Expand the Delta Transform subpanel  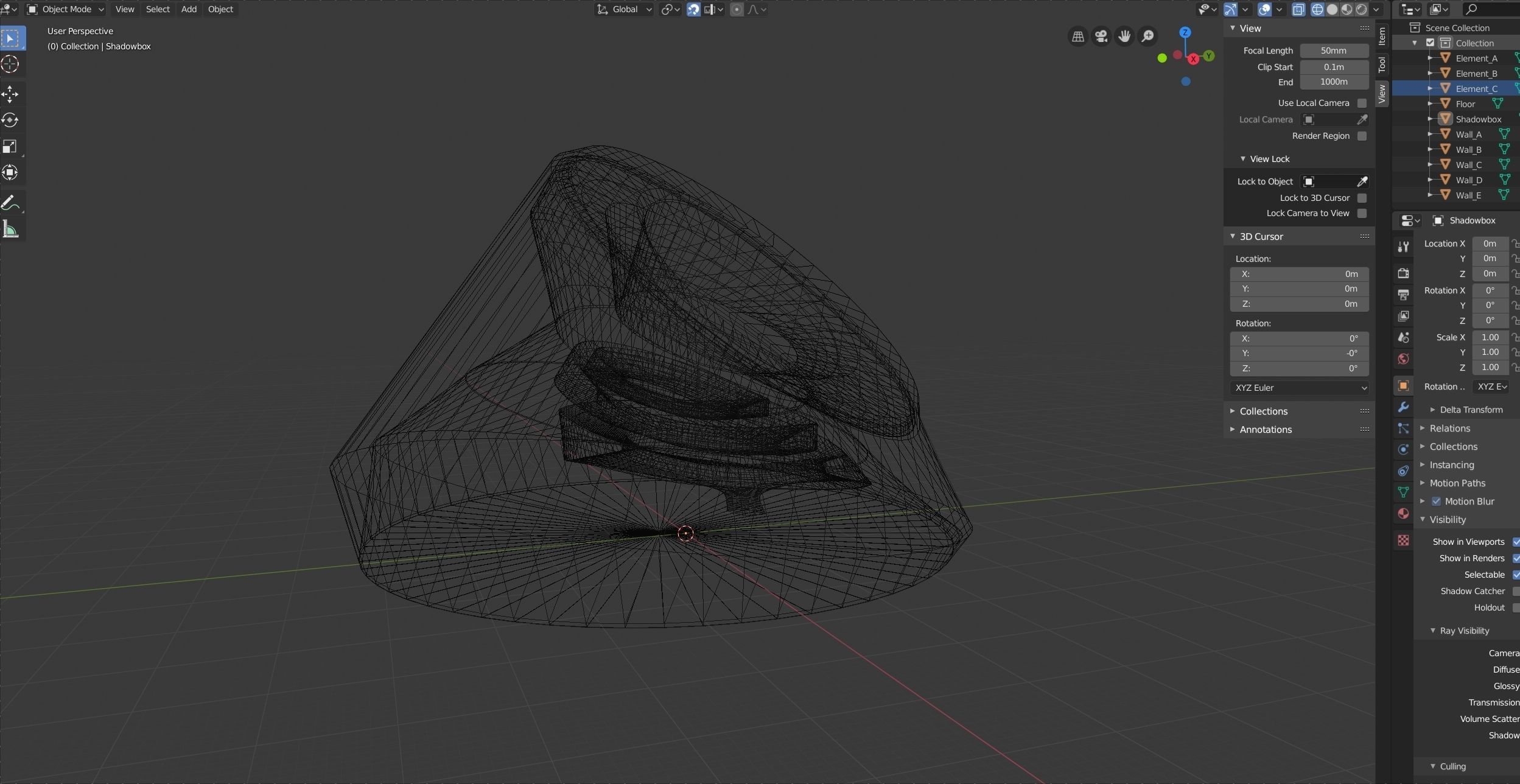(1470, 410)
